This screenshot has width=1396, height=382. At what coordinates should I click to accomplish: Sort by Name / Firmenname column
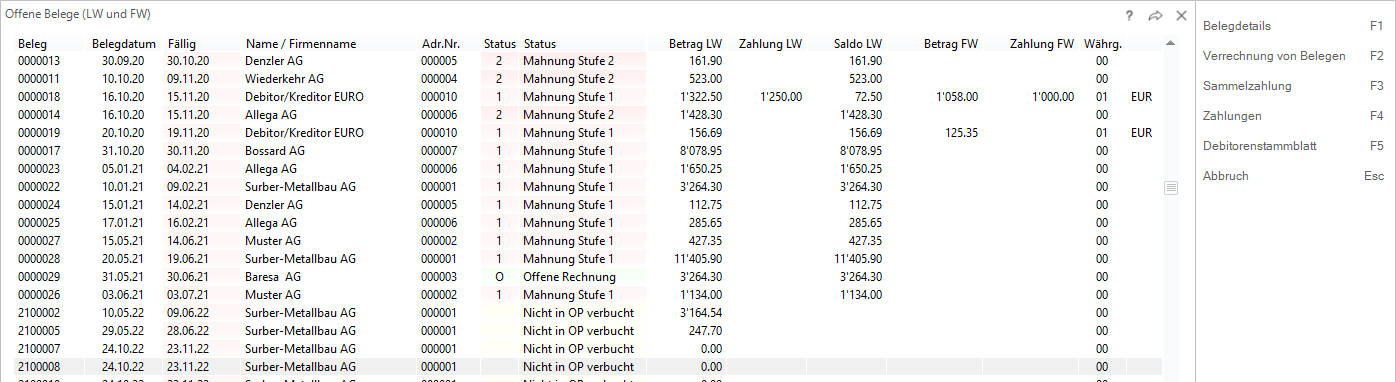[x=300, y=44]
